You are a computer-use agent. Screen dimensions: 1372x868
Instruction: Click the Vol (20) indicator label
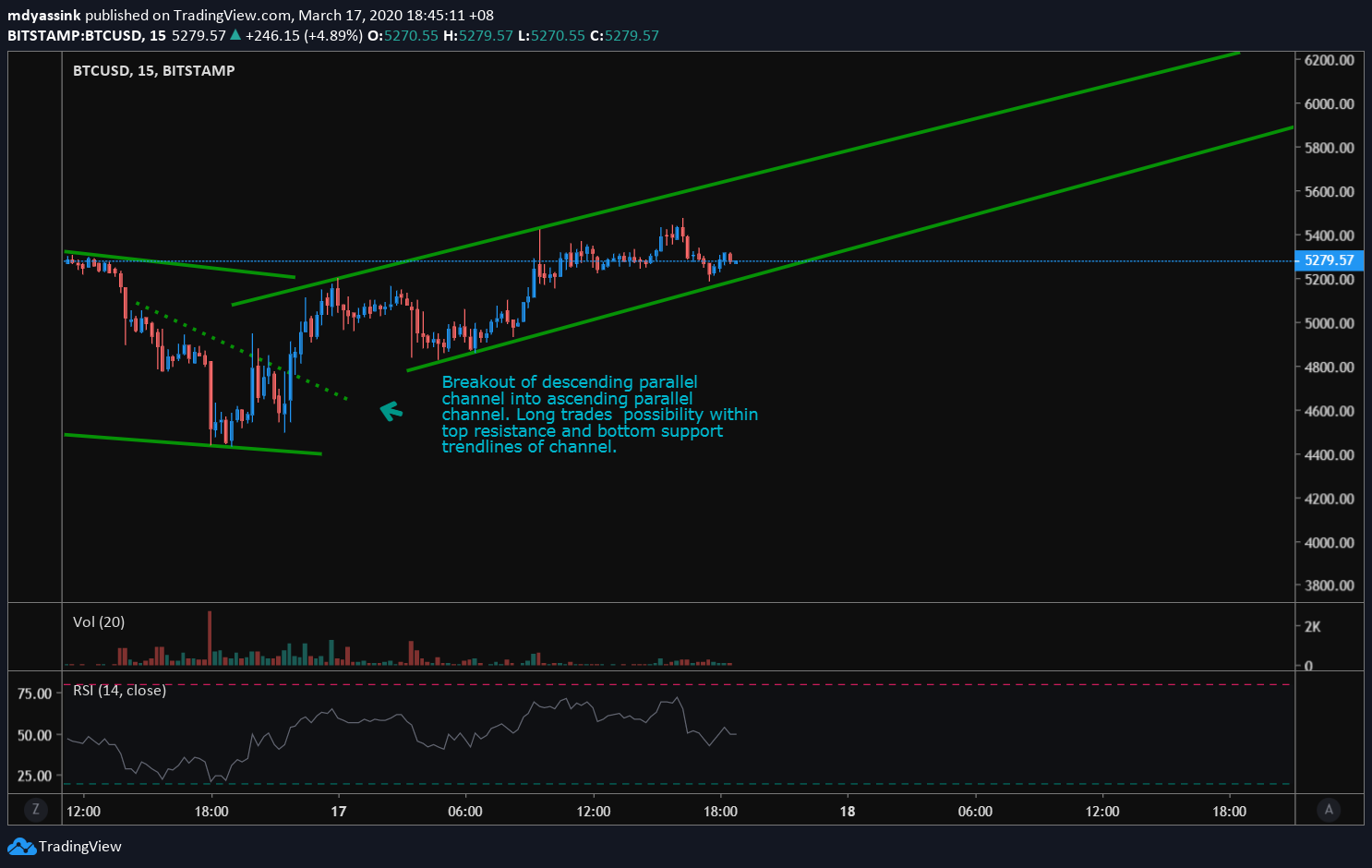[99, 621]
